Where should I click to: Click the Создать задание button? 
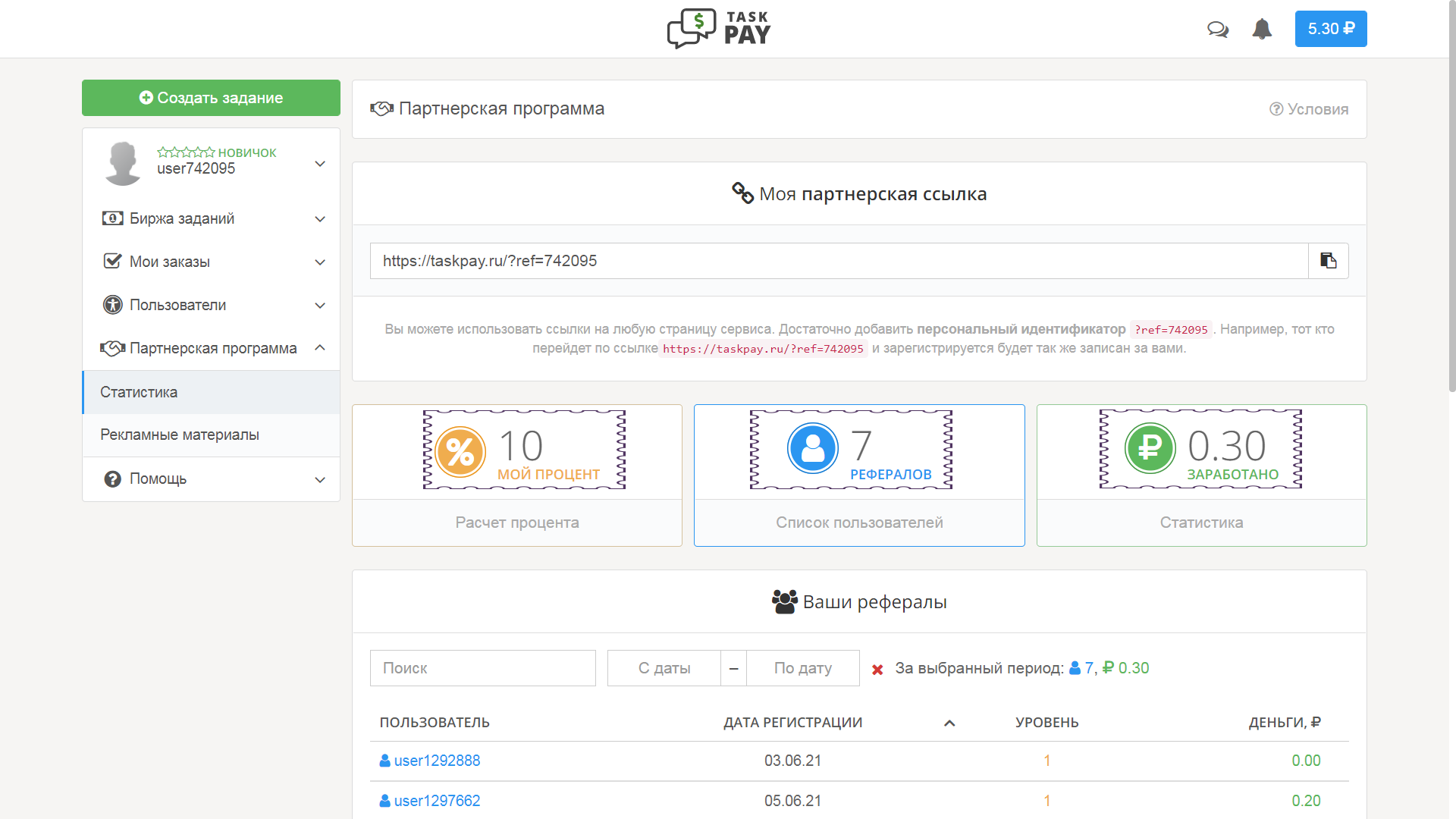[211, 97]
